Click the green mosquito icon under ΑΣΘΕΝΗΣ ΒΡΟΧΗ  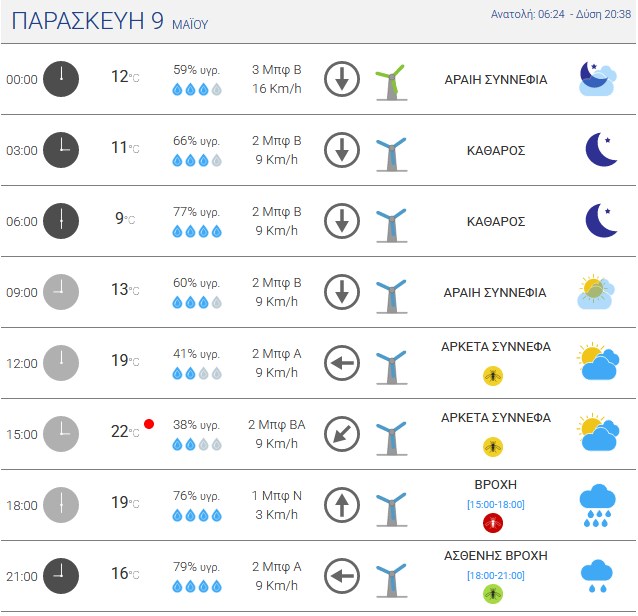tap(493, 594)
